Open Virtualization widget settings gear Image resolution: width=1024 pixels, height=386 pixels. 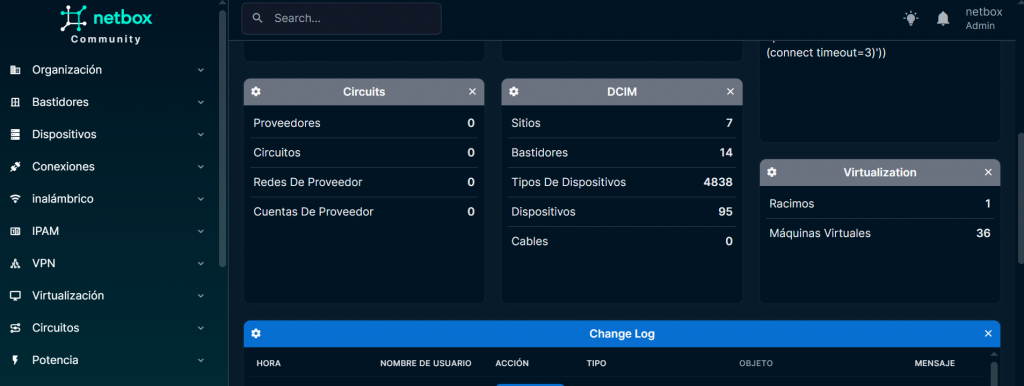point(772,172)
